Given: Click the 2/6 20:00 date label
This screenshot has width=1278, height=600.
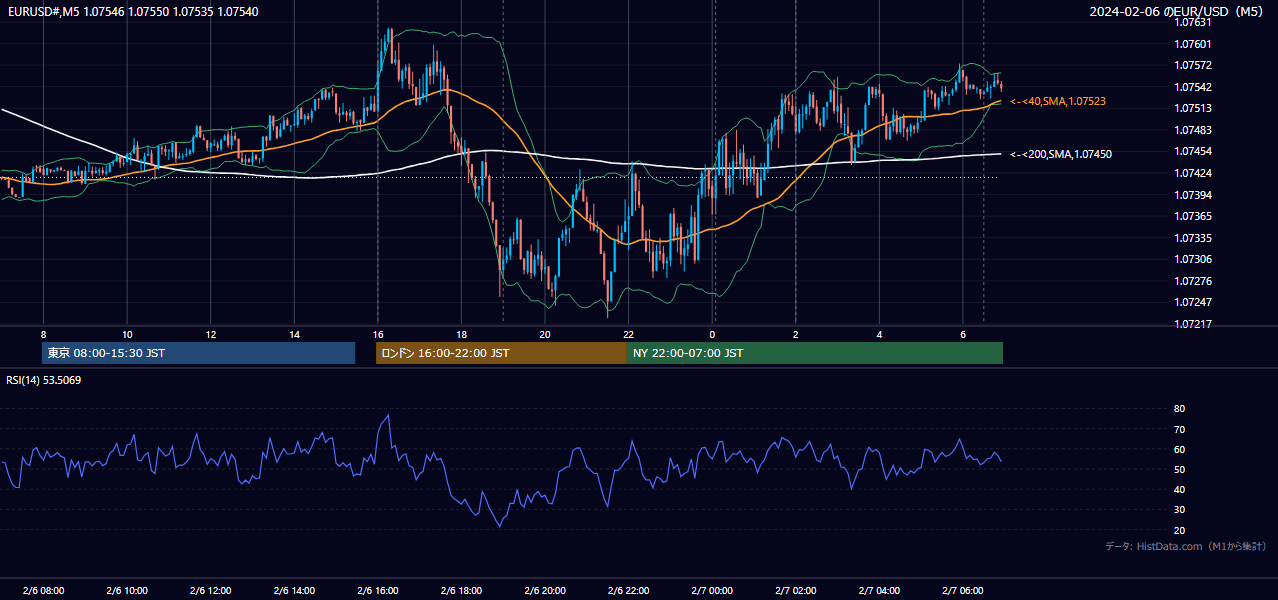Looking at the screenshot, I should pos(544,591).
